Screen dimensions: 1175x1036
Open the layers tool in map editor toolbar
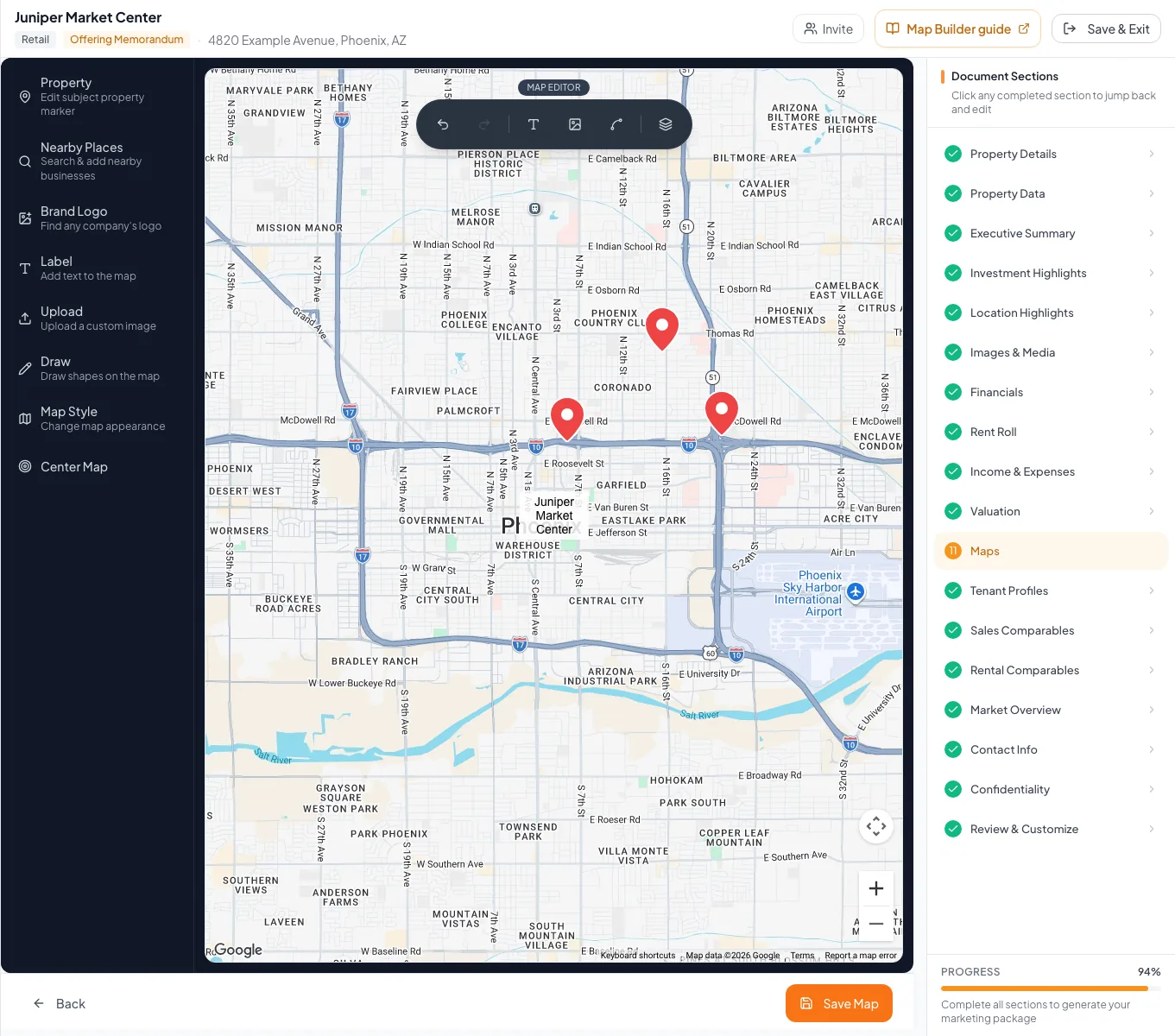666,124
